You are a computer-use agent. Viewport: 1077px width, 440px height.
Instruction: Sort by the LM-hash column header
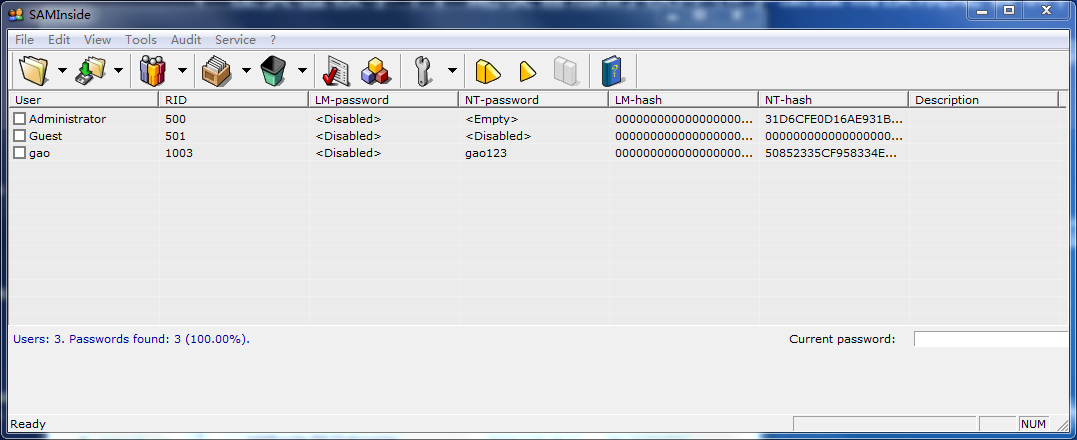tap(683, 100)
